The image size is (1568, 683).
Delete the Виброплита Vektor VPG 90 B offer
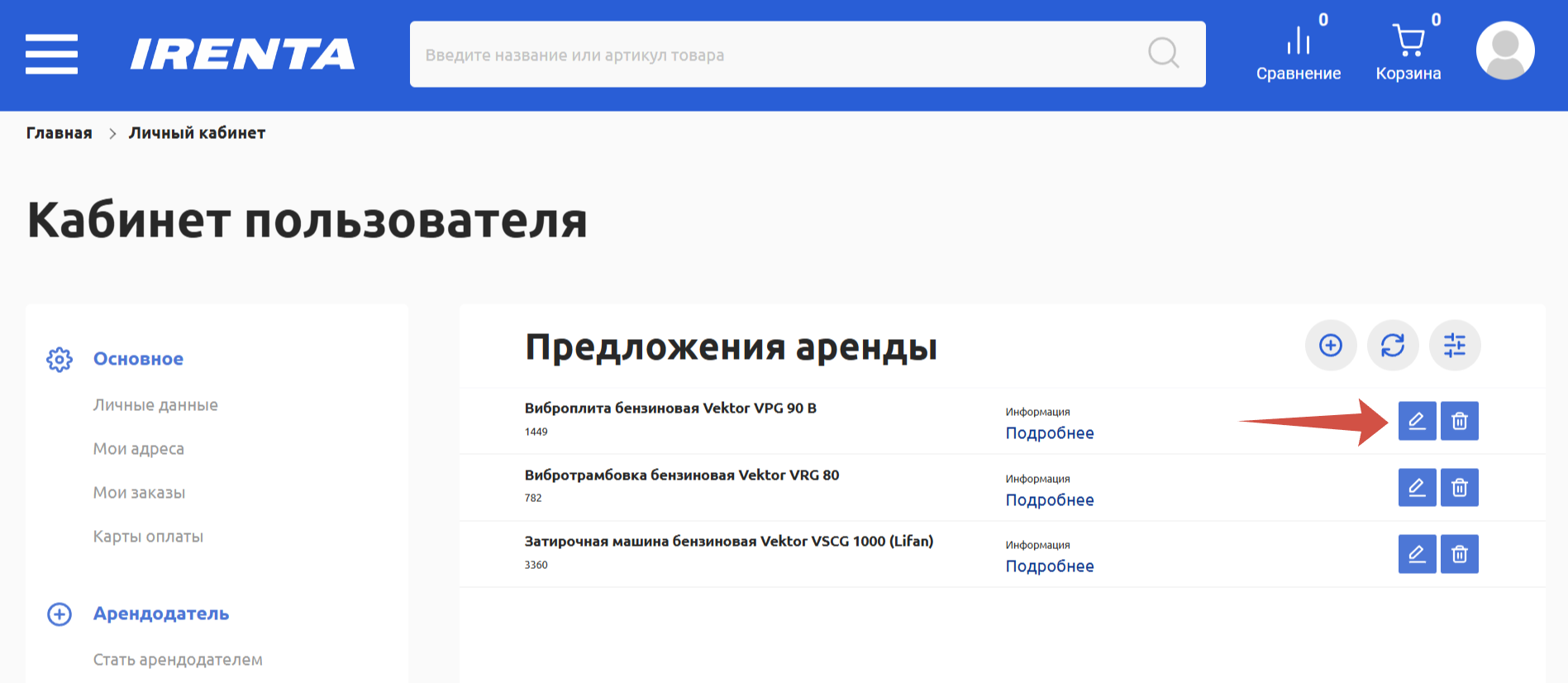(x=1459, y=421)
